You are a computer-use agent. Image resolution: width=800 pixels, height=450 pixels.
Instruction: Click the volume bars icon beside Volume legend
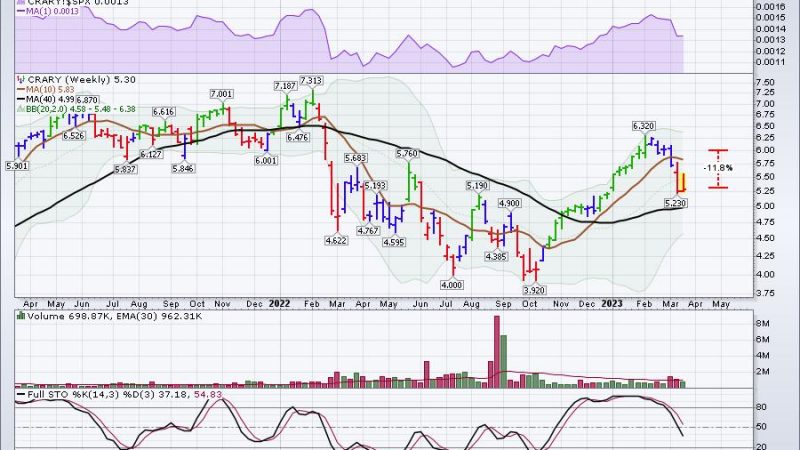click(x=21, y=316)
